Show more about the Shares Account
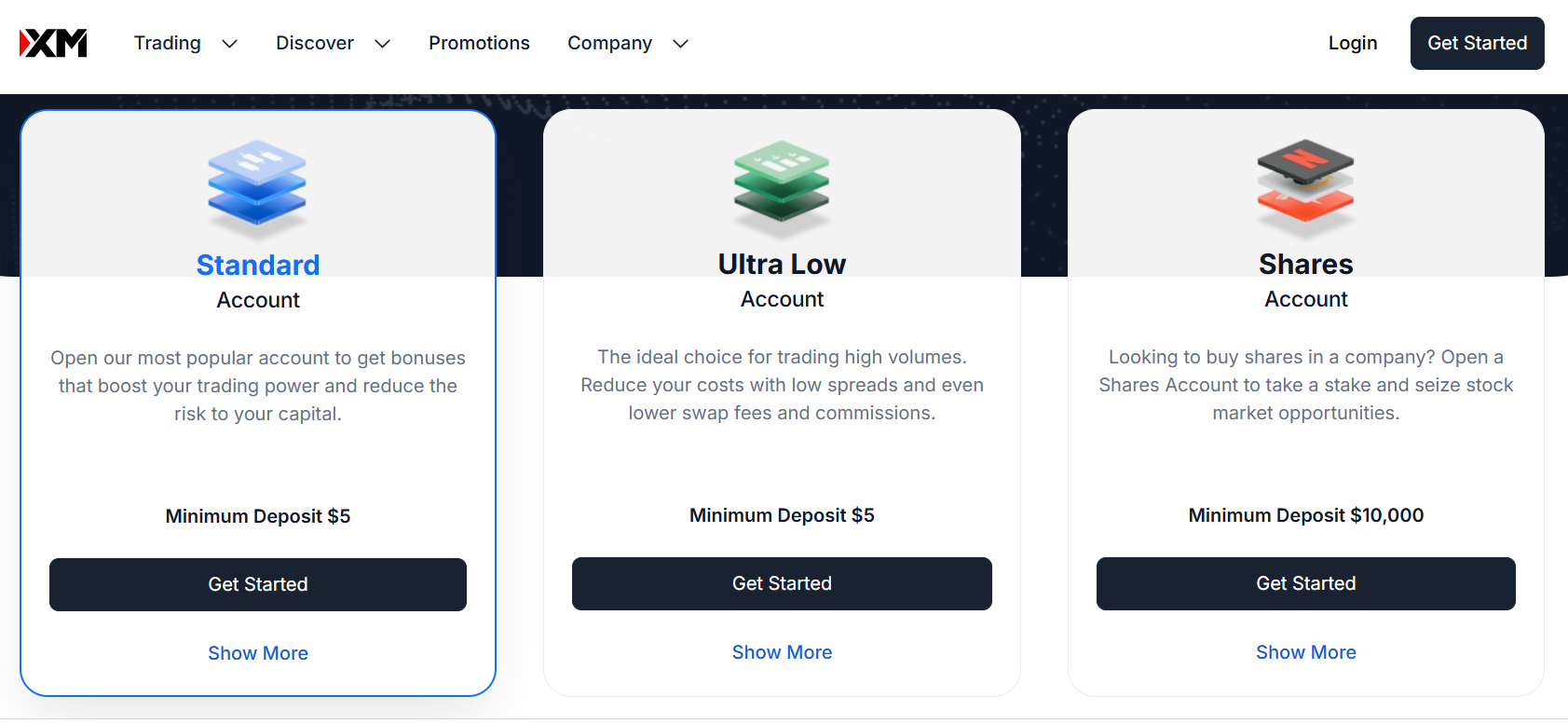 click(x=1305, y=652)
